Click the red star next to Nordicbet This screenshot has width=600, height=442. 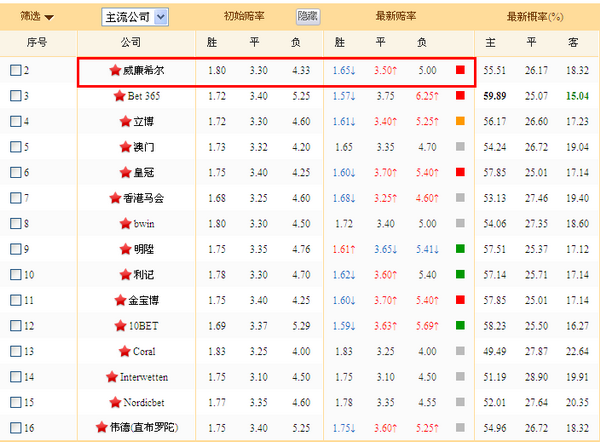point(113,402)
